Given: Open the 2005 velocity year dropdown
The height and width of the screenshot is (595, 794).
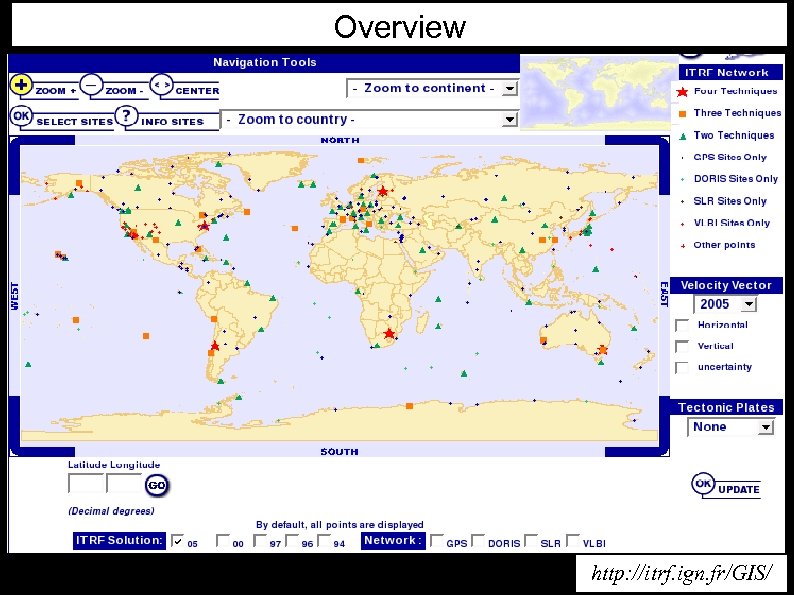Looking at the screenshot, I should 725,304.
